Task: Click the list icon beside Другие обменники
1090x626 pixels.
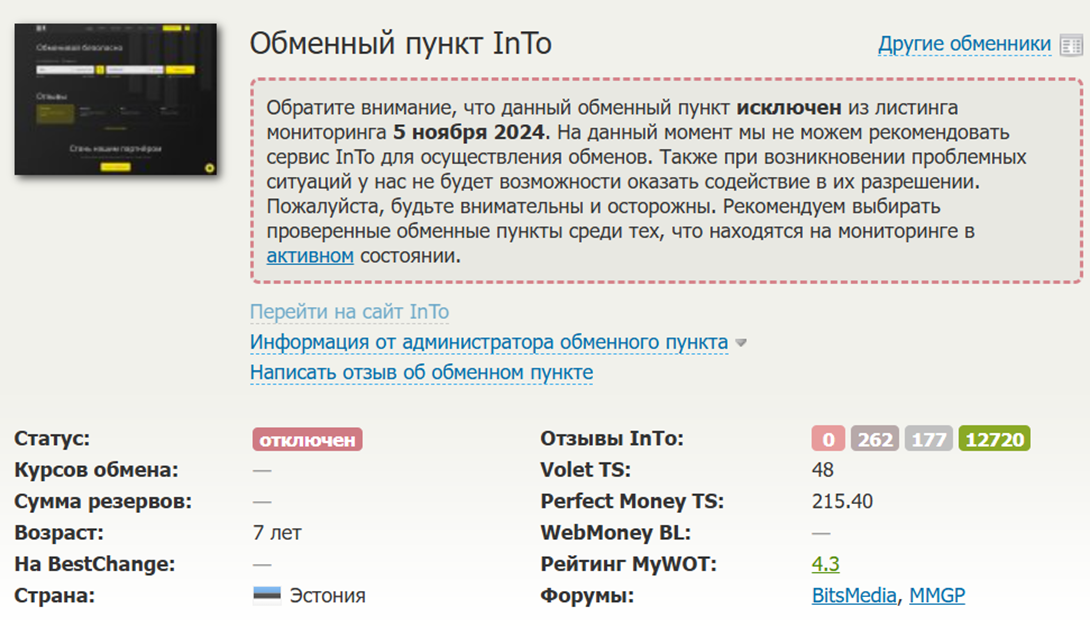Action: pyautogui.click(x=1071, y=45)
